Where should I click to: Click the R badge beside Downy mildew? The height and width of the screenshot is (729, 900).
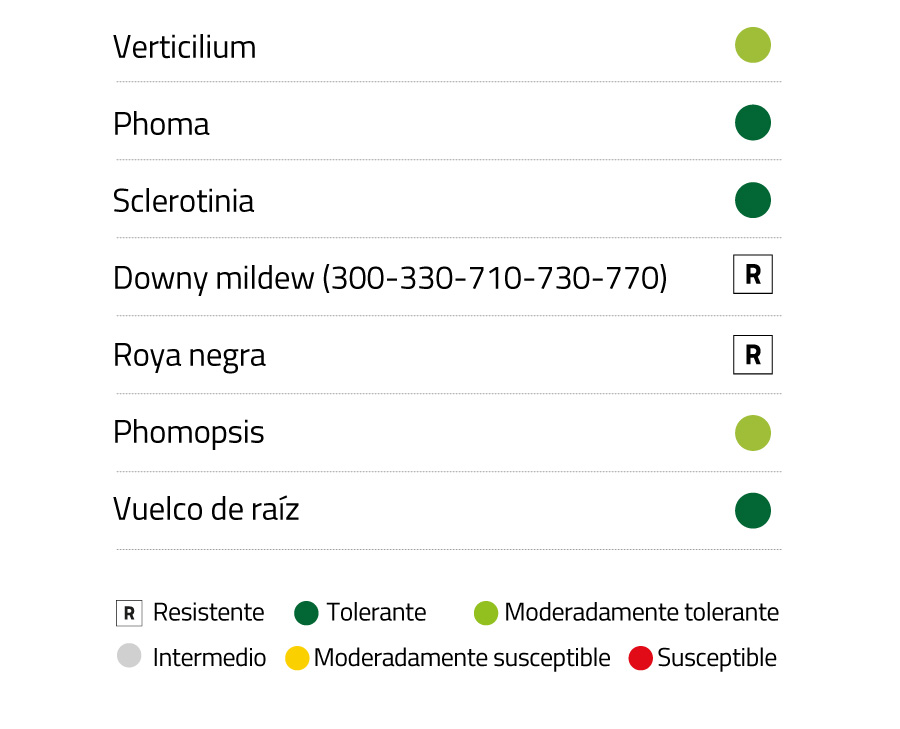click(752, 275)
